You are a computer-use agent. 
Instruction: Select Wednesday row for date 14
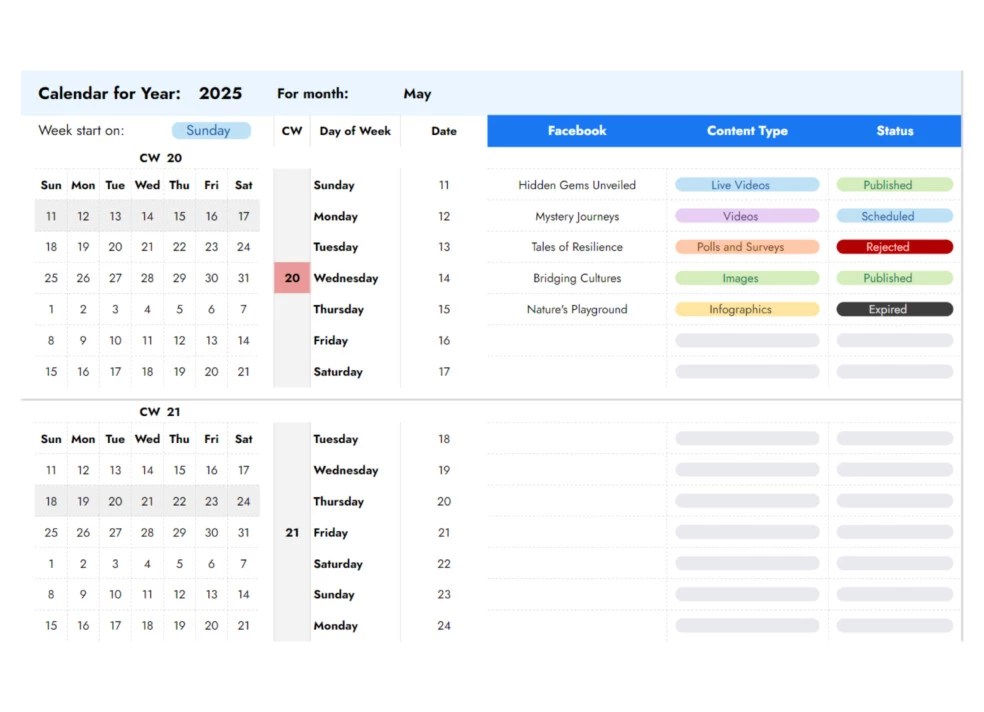point(346,278)
